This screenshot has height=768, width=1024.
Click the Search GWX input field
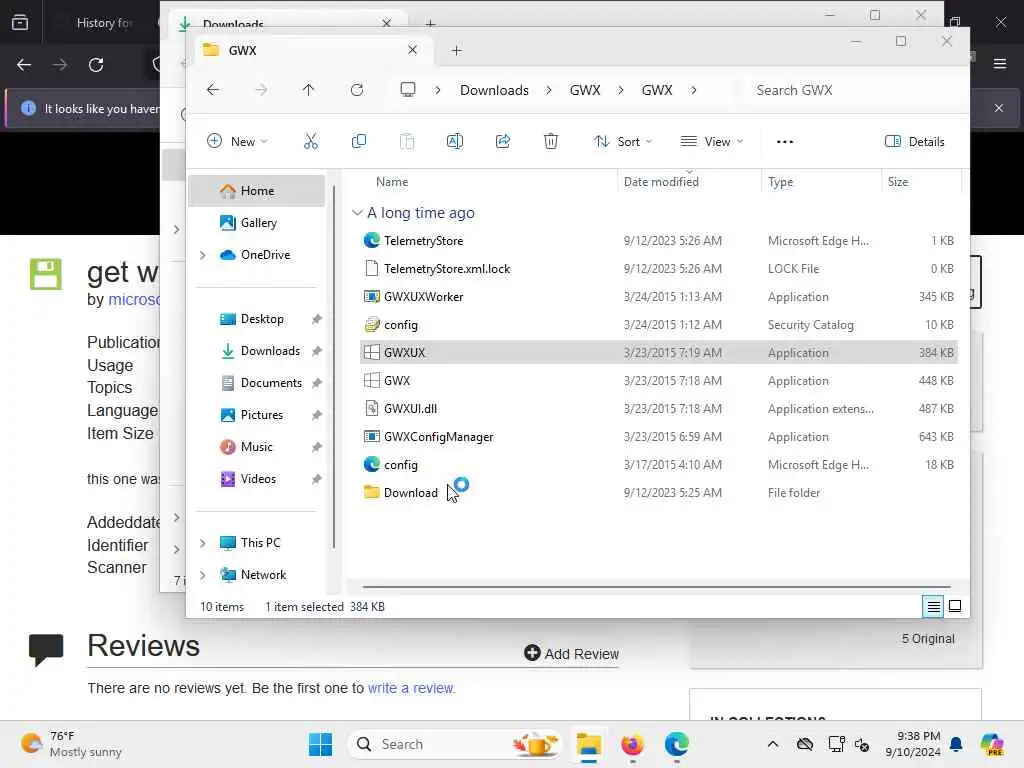(855, 90)
